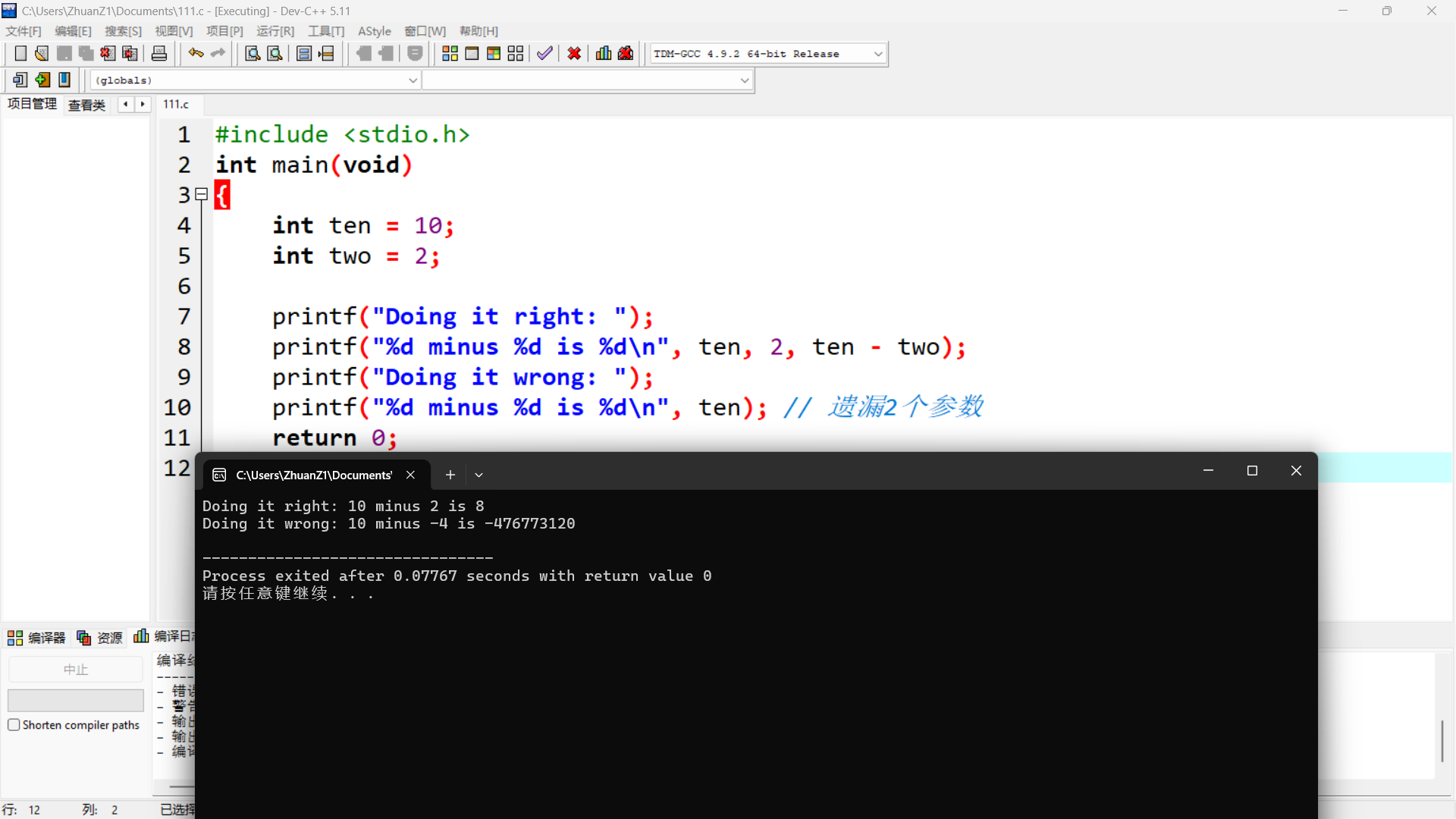Click the Undo arrow icon
This screenshot has width=1456, height=819.
(196, 54)
